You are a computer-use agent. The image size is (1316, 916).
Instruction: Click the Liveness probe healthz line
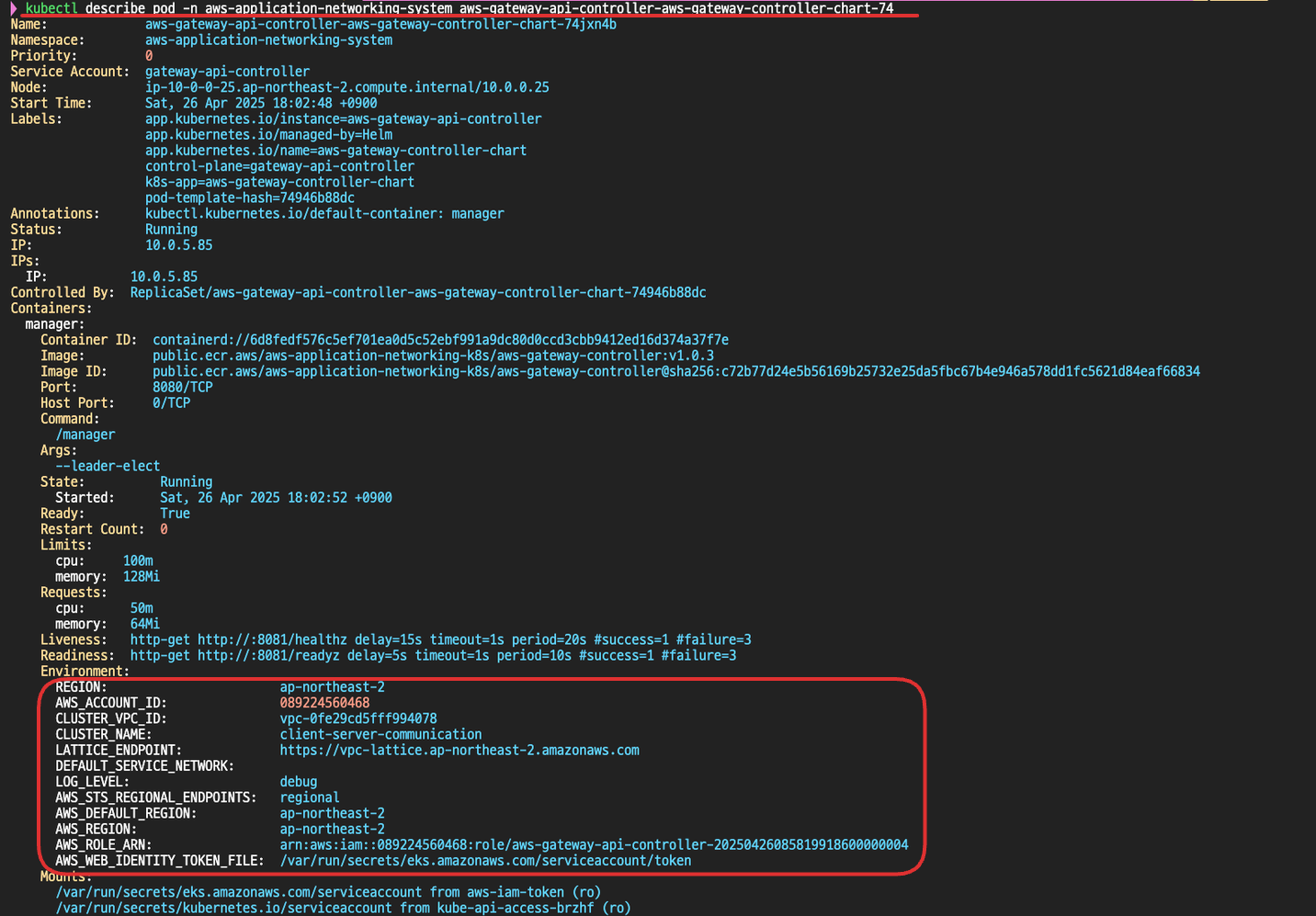[x=441, y=639]
